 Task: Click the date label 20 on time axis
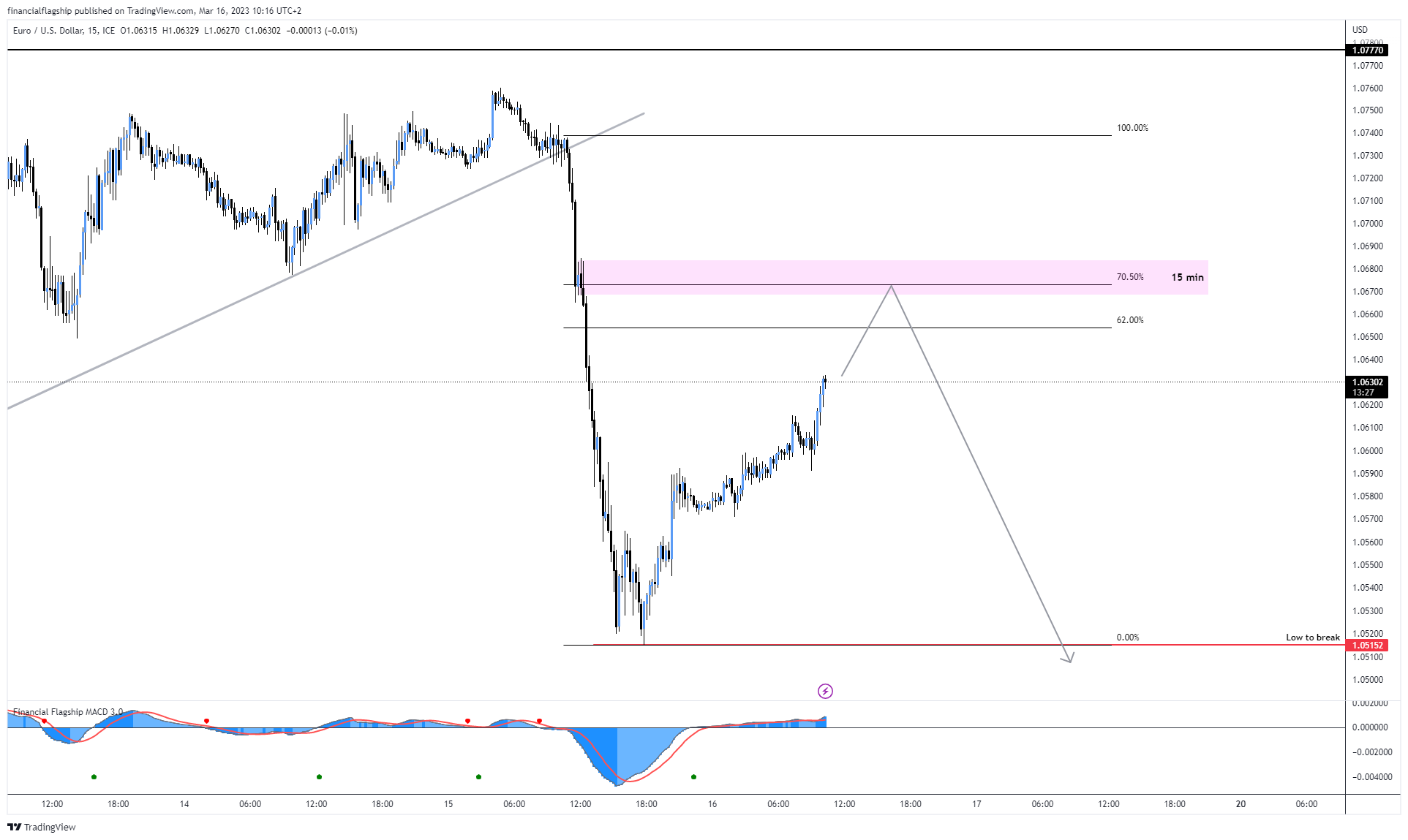tap(1241, 804)
